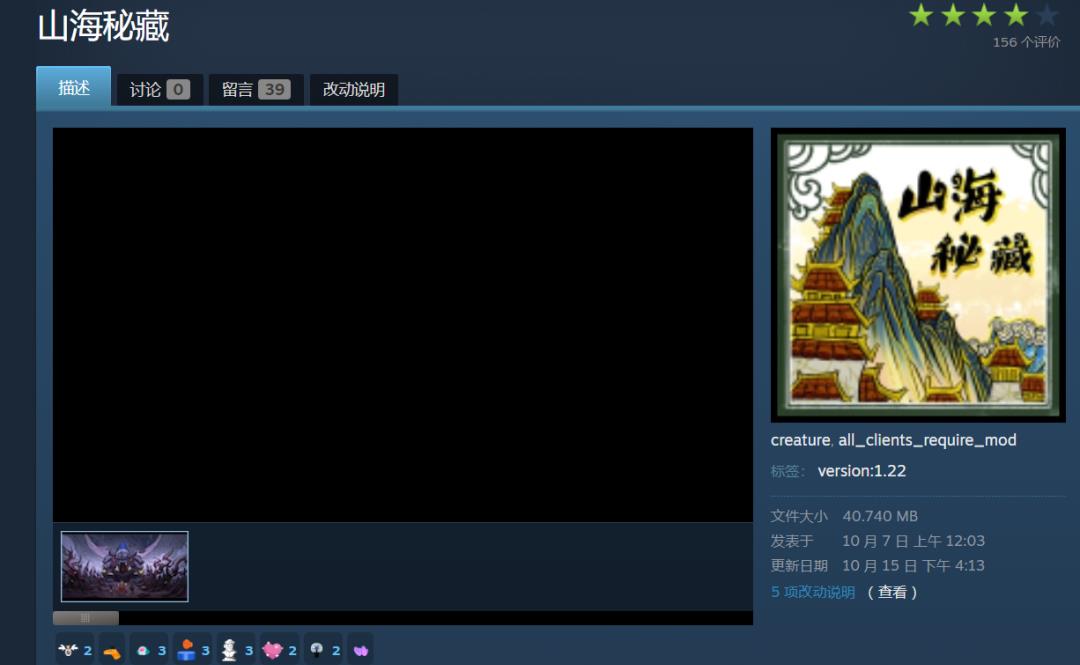This screenshot has height=665, width=1080.
Task: Open the 5 项改动说明 link
Action: pyautogui.click(x=812, y=592)
